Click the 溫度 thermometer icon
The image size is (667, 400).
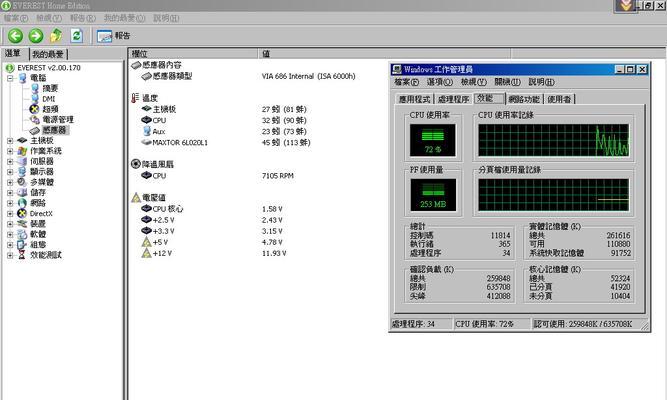[135, 98]
